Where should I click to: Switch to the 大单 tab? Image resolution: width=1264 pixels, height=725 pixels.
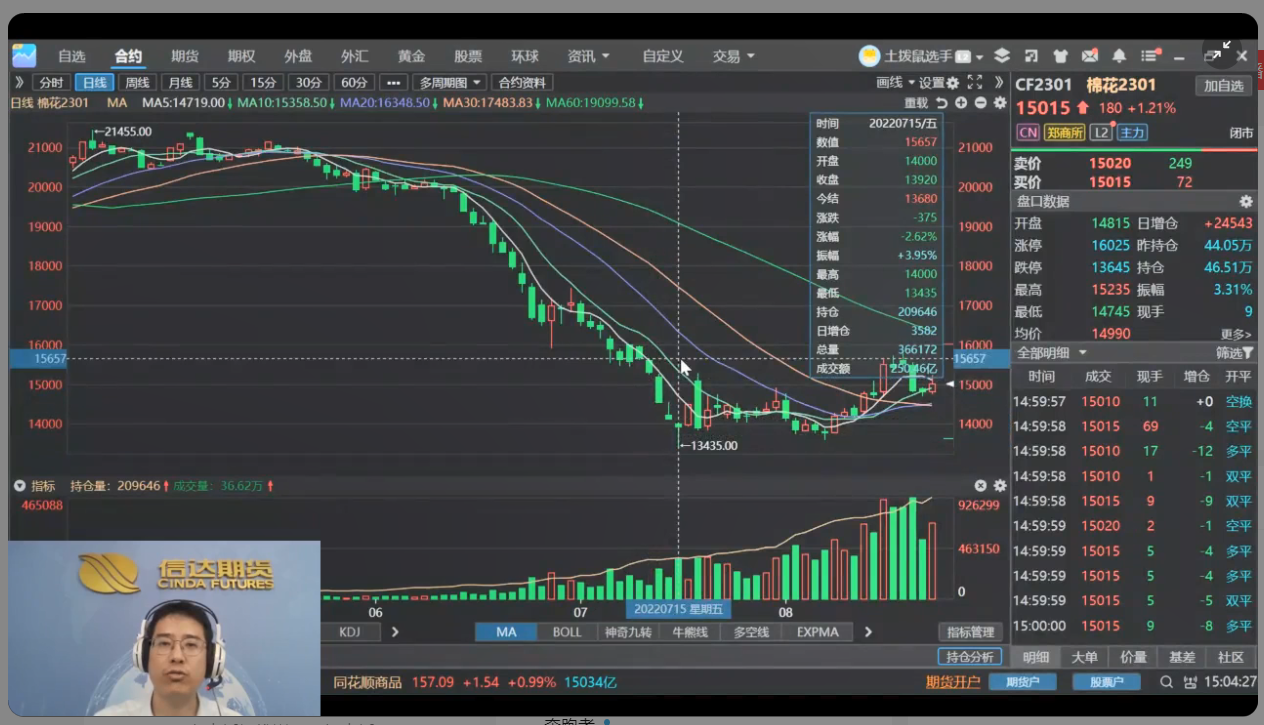click(x=1084, y=657)
